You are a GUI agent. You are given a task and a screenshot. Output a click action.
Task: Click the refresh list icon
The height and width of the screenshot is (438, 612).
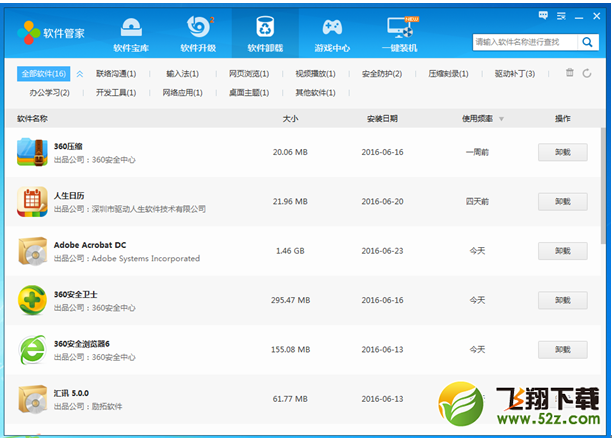tap(587, 73)
